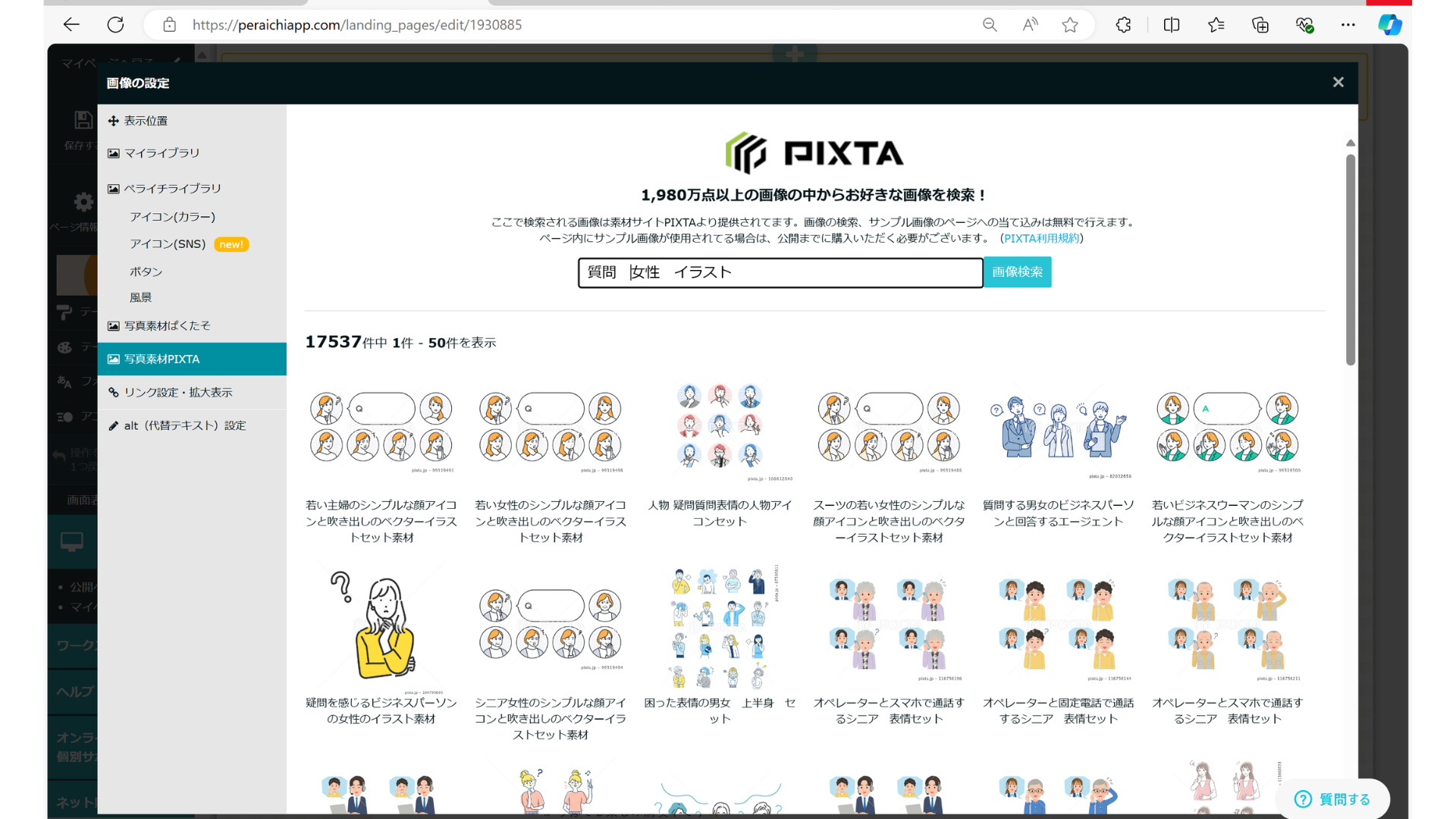1456x819 pixels.
Task: Select ボタン library category
Action: [146, 271]
